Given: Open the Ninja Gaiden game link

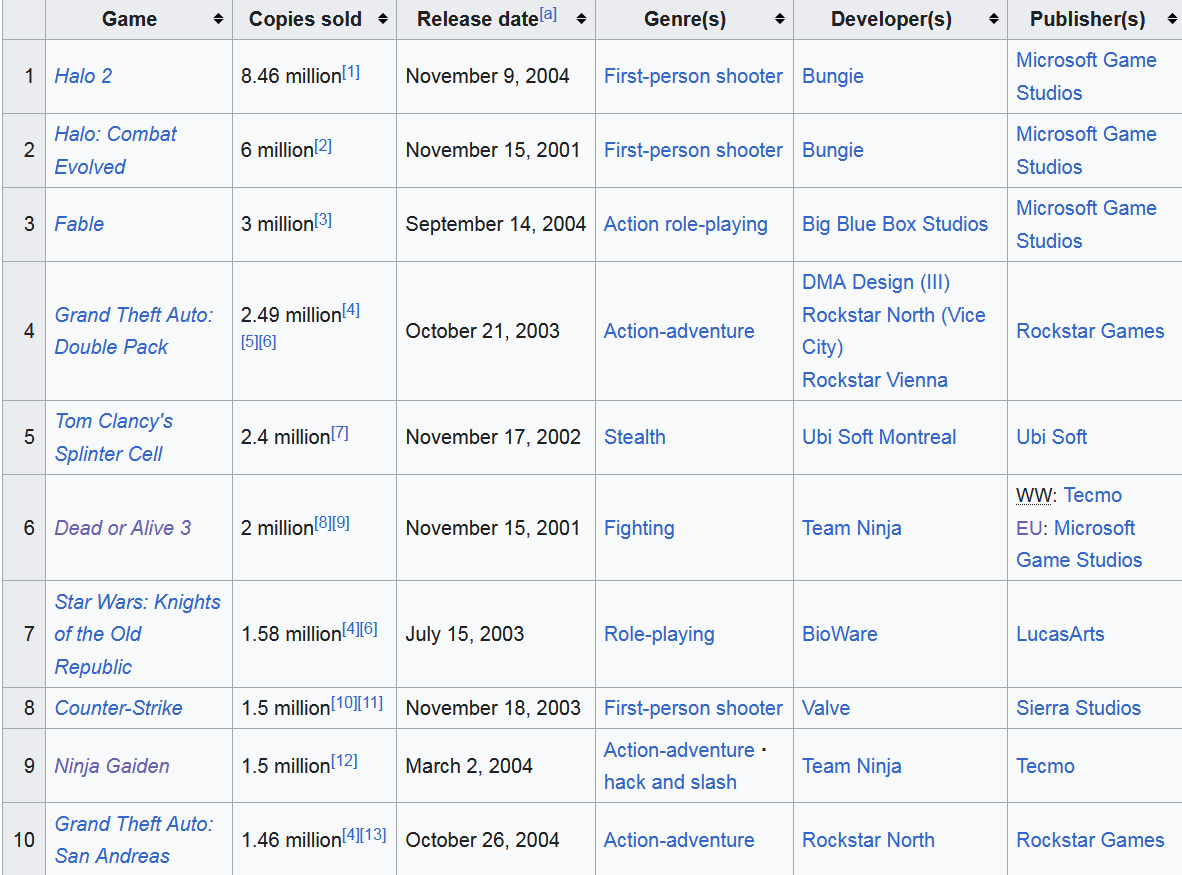Looking at the screenshot, I should [112, 766].
